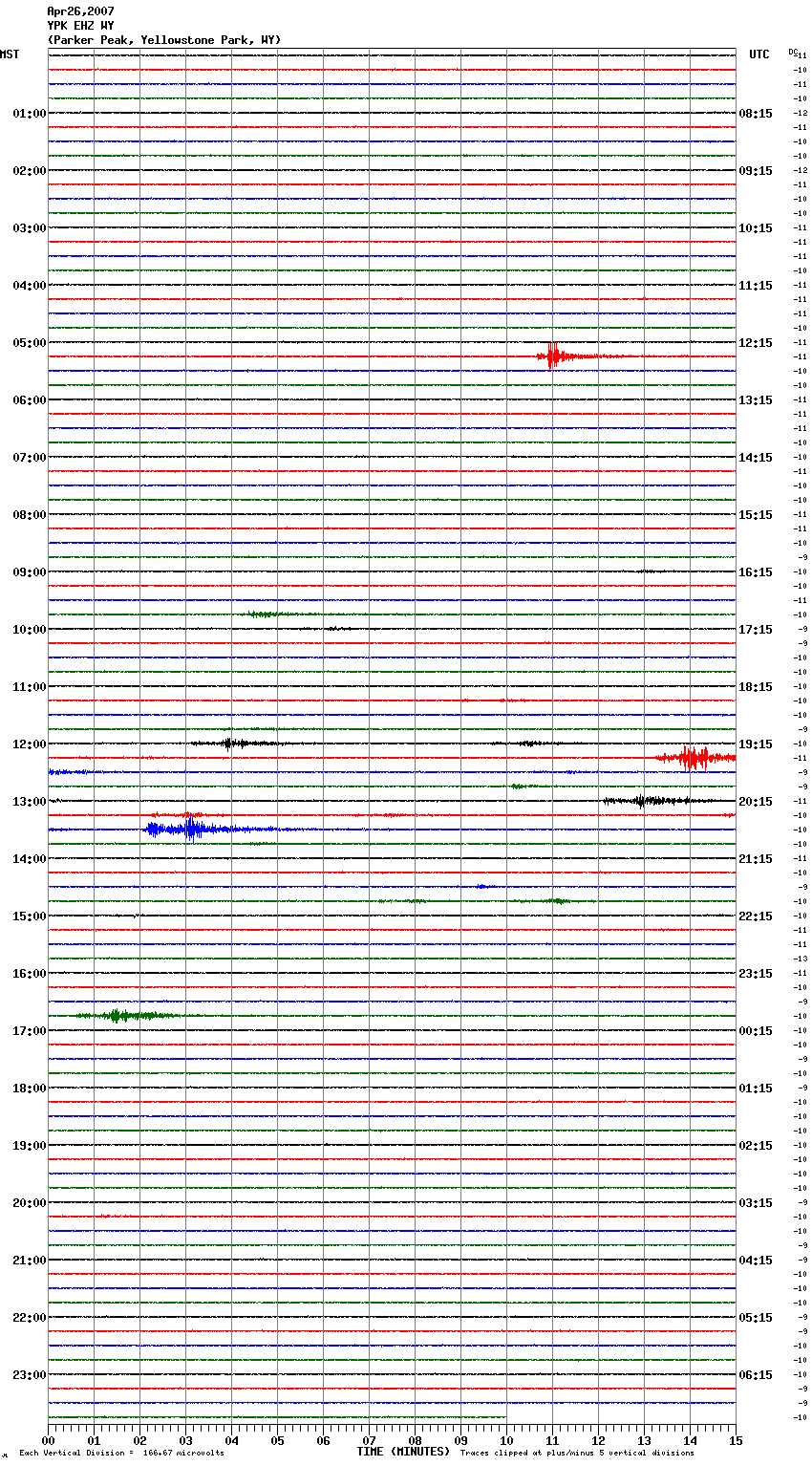Click the end of the final green trace
Viewport: 812px width, 1466px height.
505,1417
